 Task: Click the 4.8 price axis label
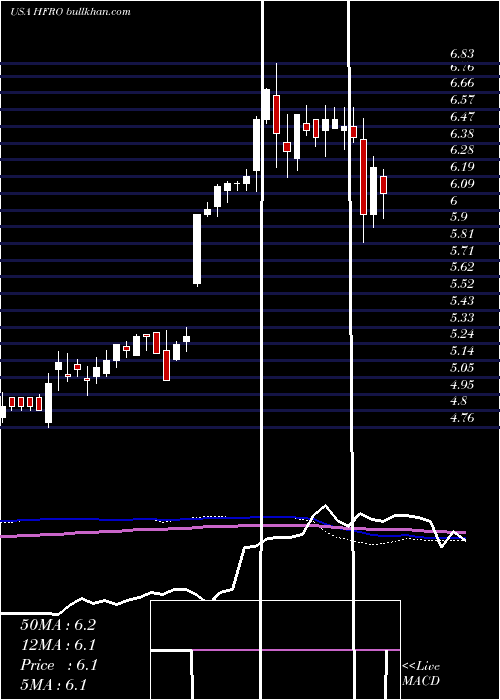(x=458, y=401)
